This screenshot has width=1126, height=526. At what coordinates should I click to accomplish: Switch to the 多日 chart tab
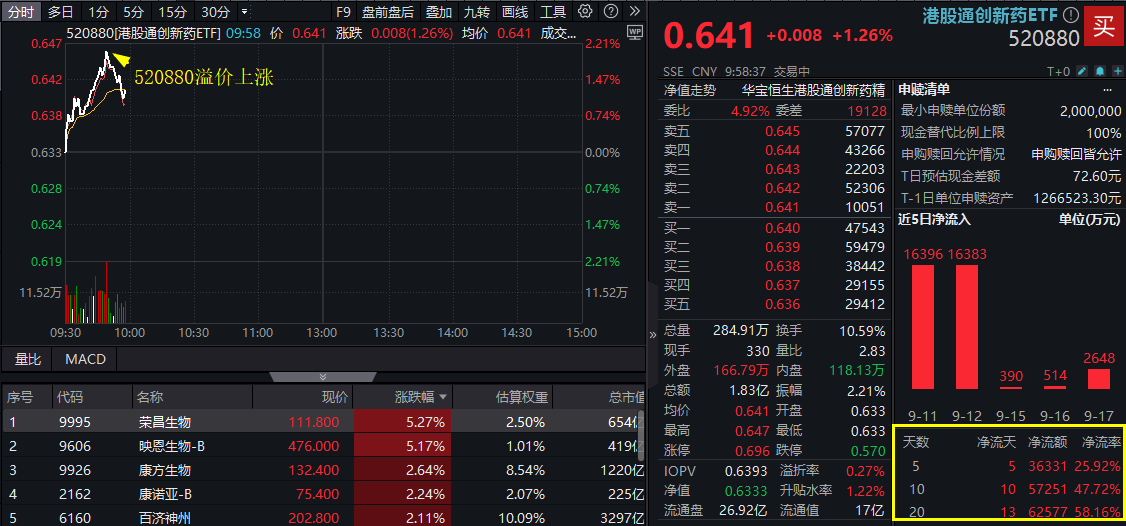coord(60,12)
